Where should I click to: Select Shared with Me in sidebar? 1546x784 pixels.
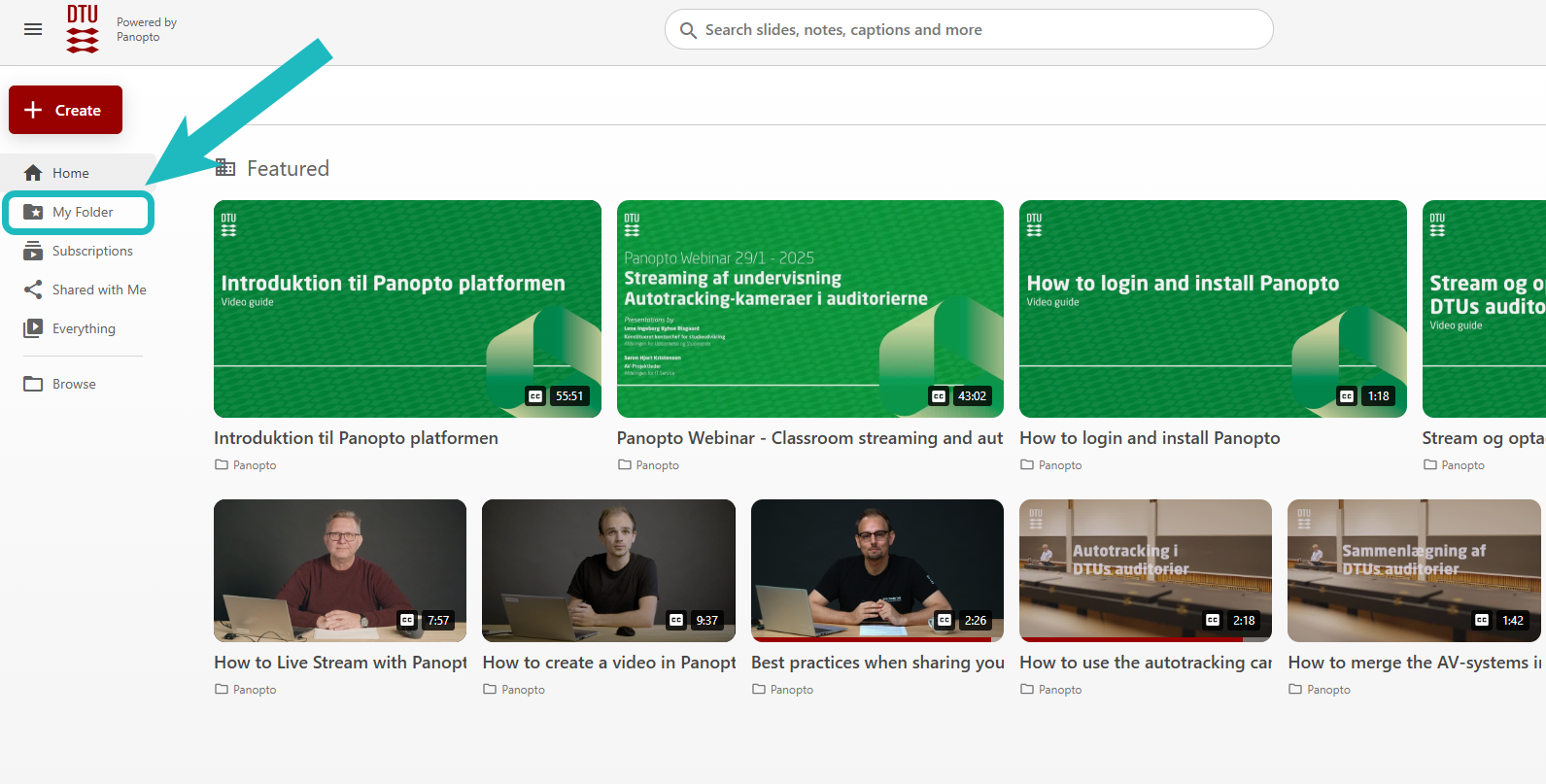pyautogui.click(x=99, y=290)
